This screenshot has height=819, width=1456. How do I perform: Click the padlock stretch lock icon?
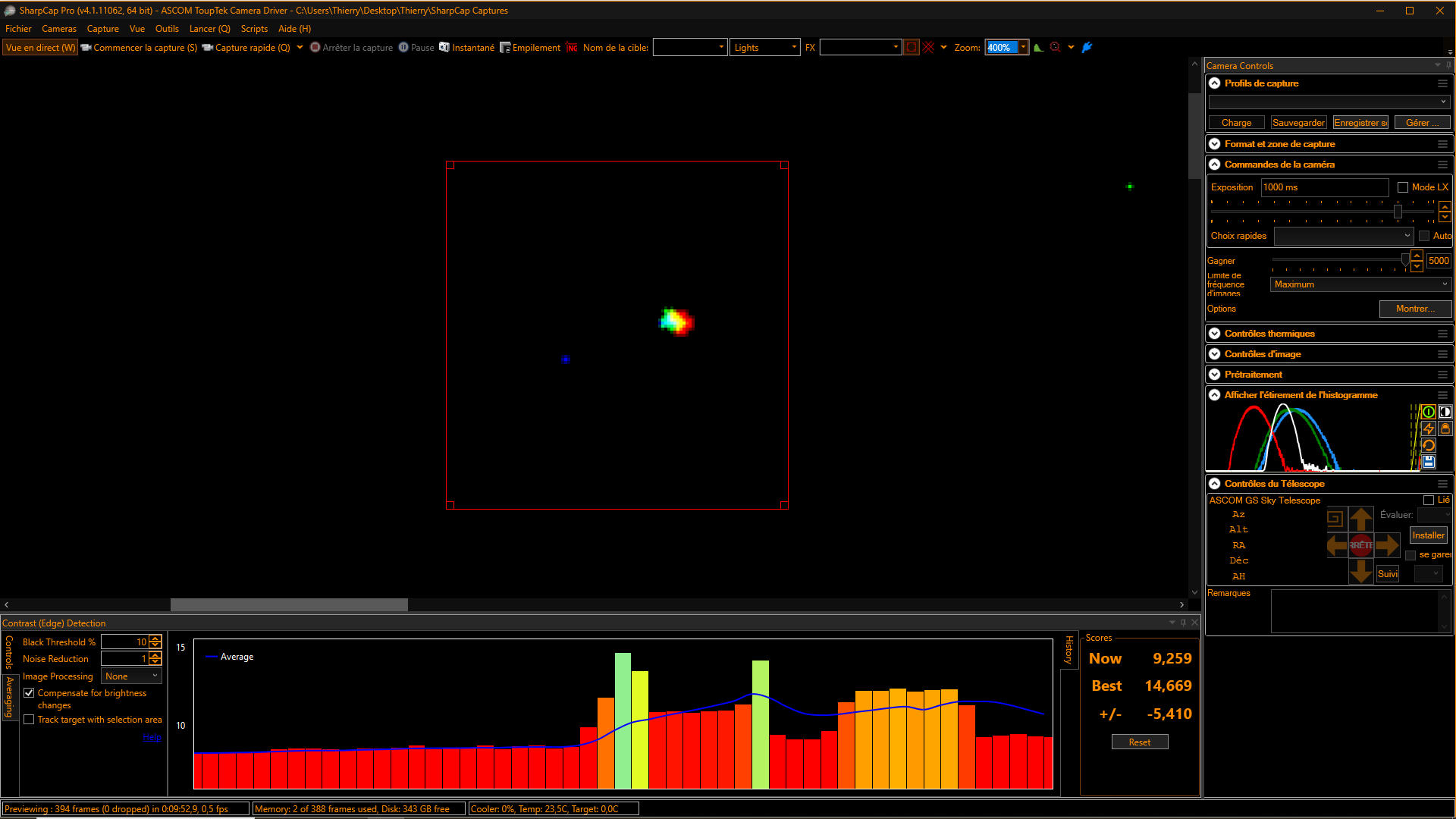coord(1445,428)
